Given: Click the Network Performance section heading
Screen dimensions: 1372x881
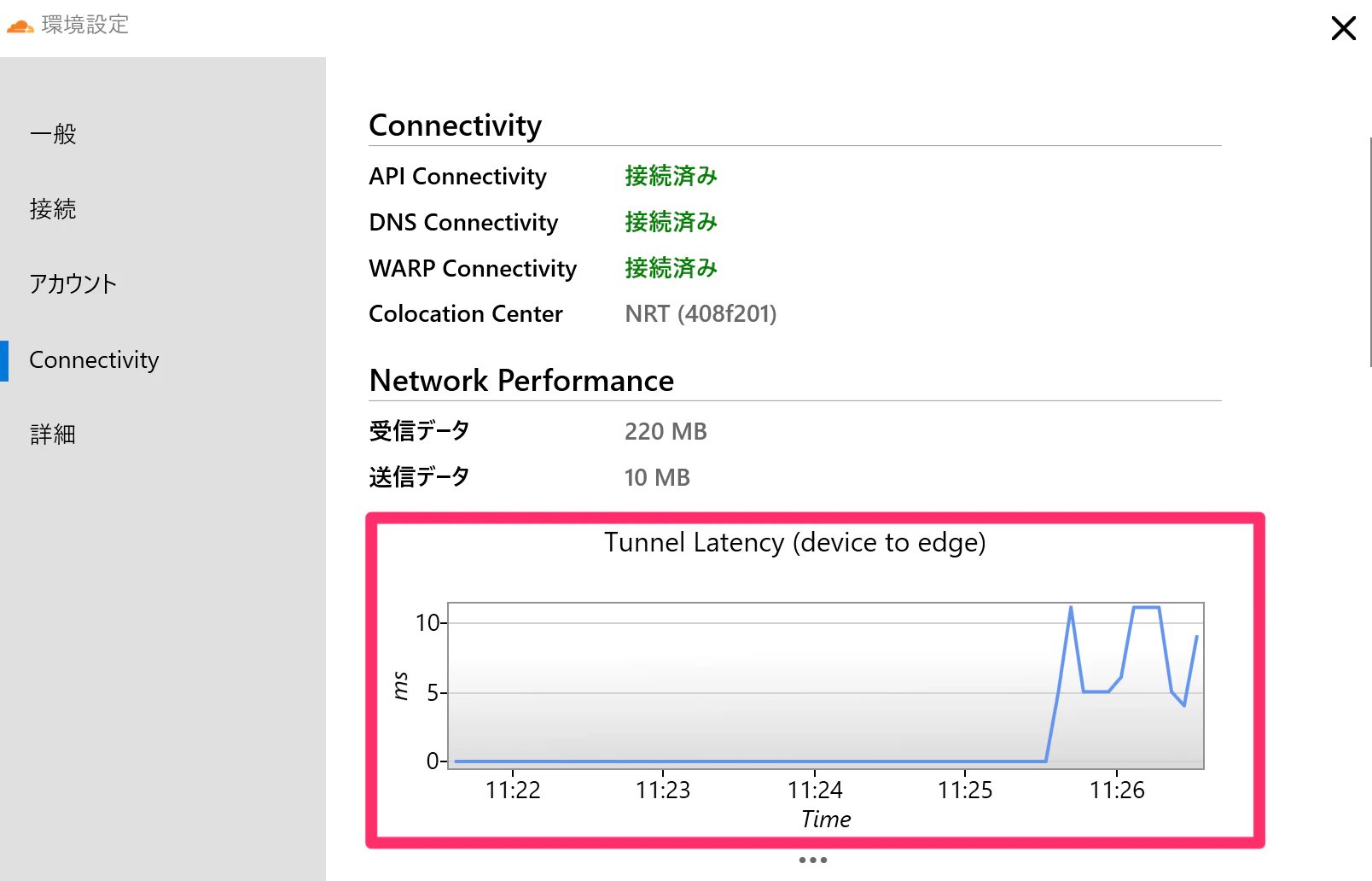Looking at the screenshot, I should pos(521,381).
